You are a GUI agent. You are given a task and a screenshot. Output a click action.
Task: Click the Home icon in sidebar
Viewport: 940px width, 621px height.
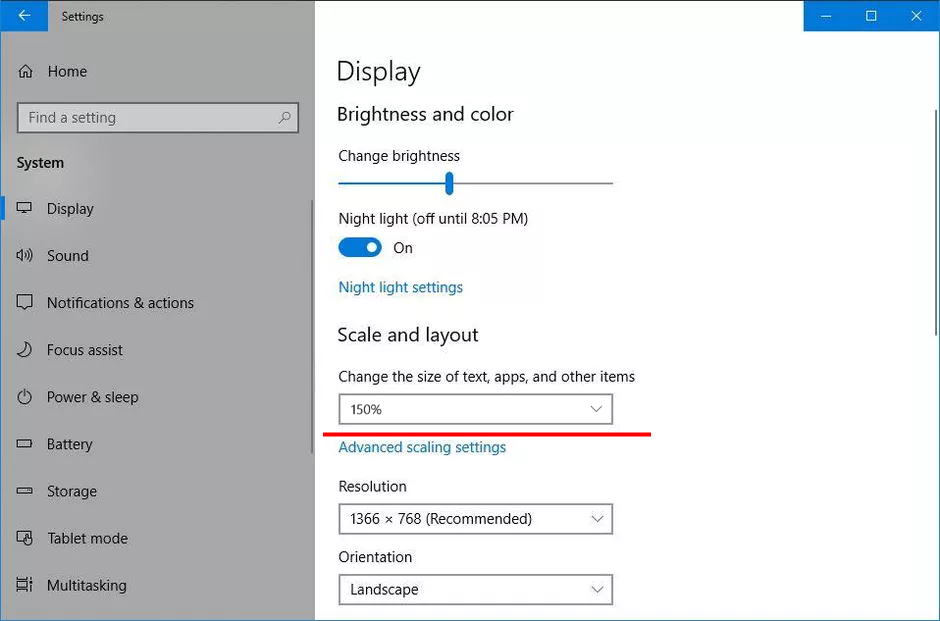pos(25,72)
